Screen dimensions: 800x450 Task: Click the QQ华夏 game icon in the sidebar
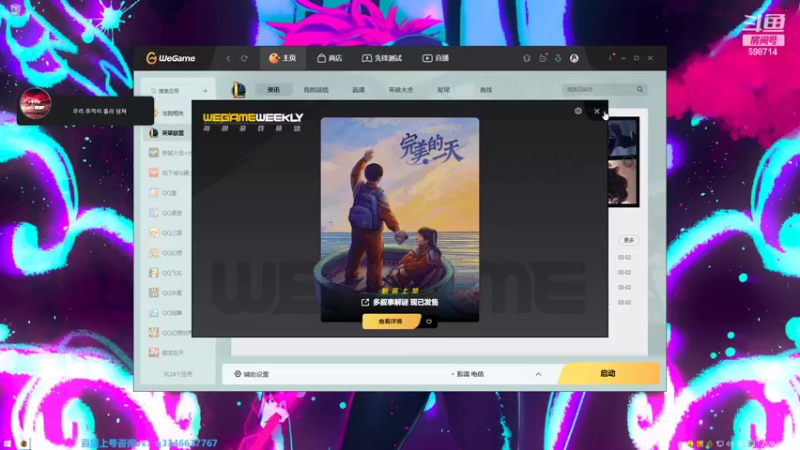click(154, 292)
